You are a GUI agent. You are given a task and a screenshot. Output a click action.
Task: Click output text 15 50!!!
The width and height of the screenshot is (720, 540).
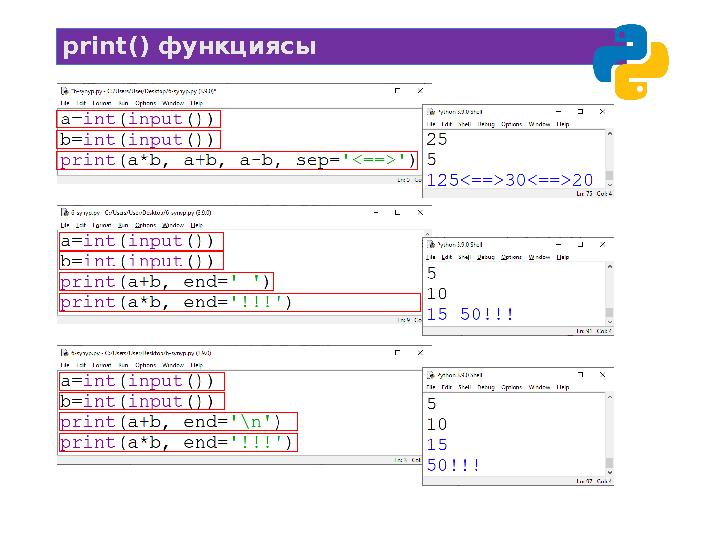tap(470, 315)
